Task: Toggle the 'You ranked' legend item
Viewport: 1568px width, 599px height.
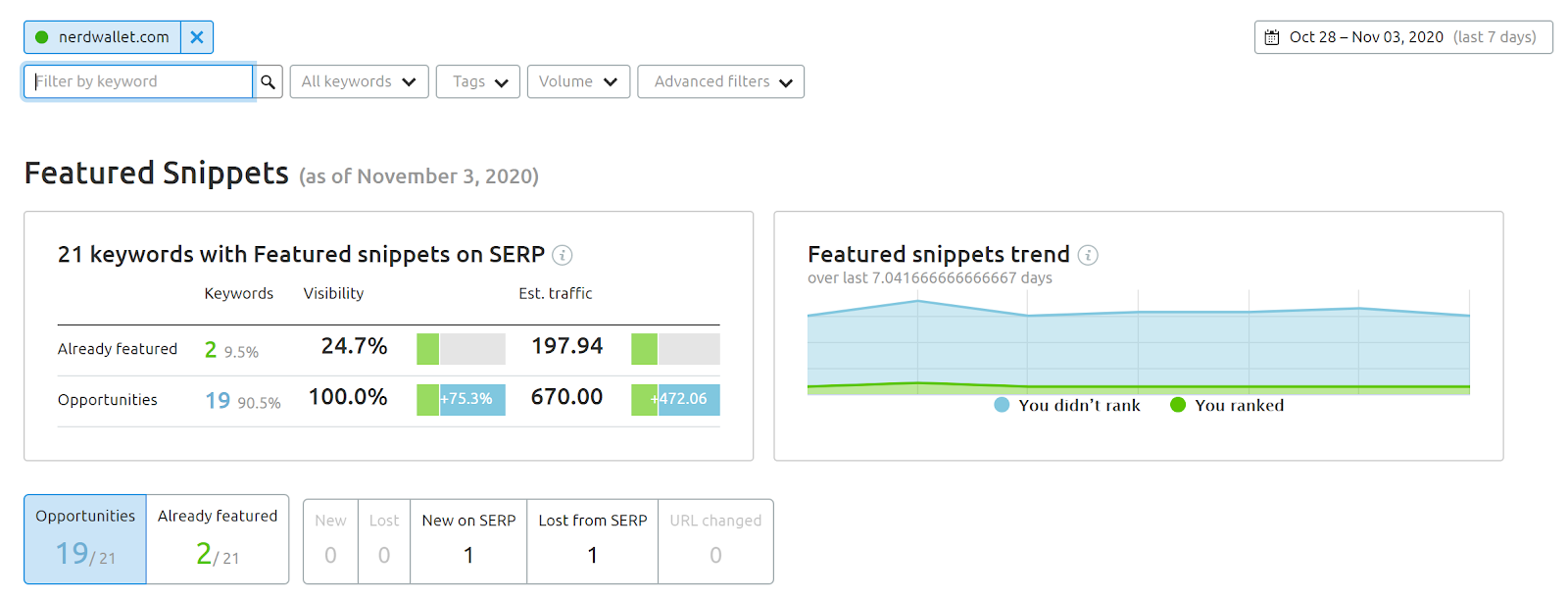Action: tap(1227, 405)
